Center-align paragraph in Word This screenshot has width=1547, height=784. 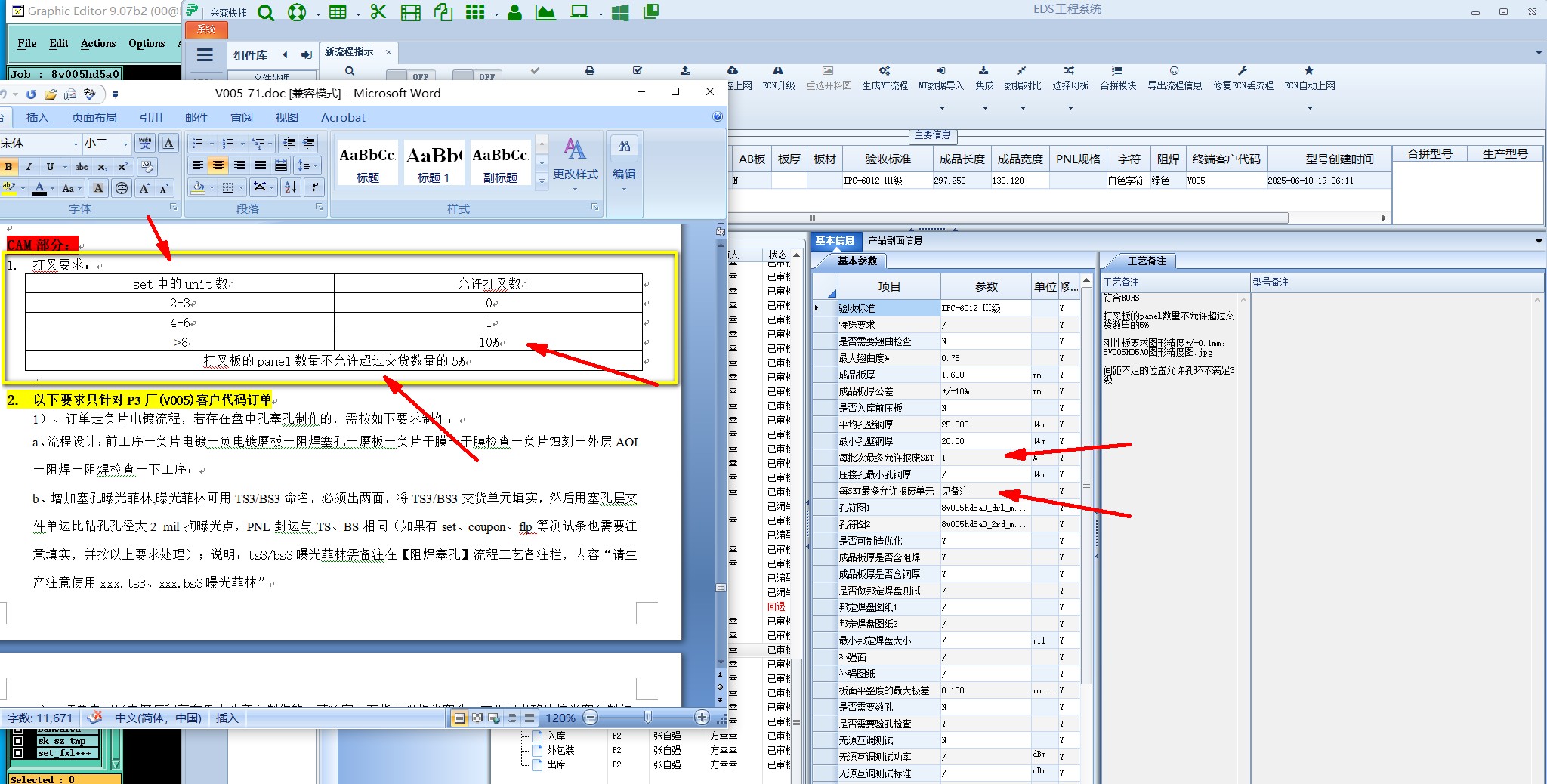pos(218,165)
